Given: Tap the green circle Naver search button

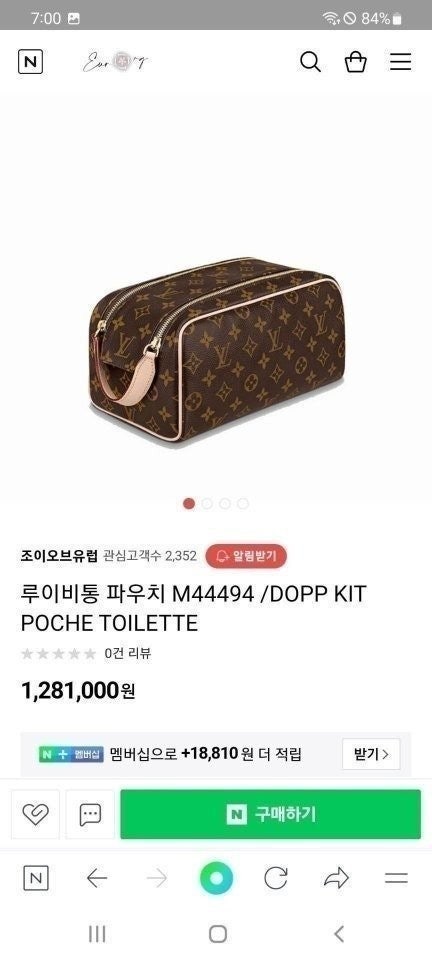Looking at the screenshot, I should coord(216,879).
